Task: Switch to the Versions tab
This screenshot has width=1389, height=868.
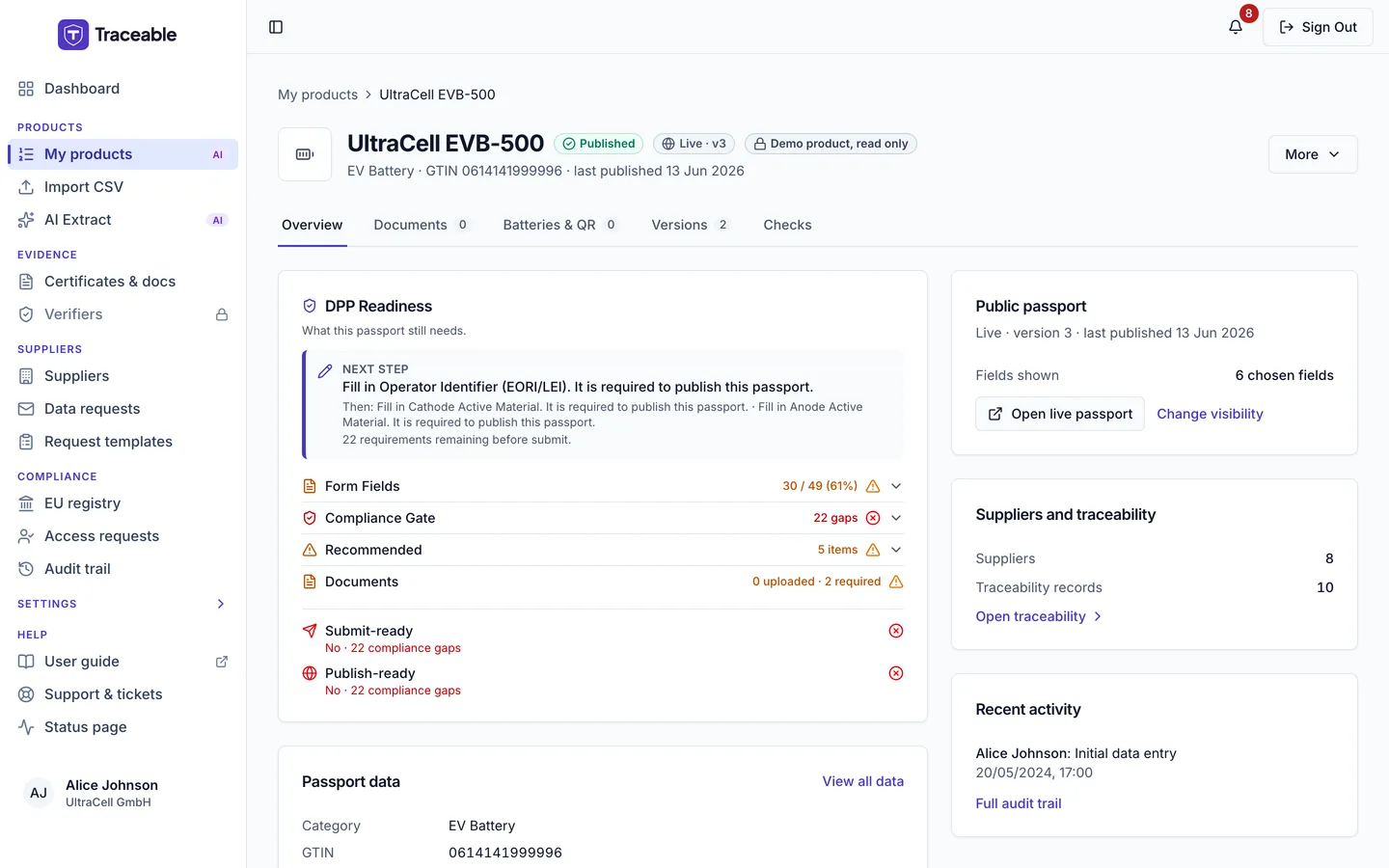Action: click(x=691, y=225)
